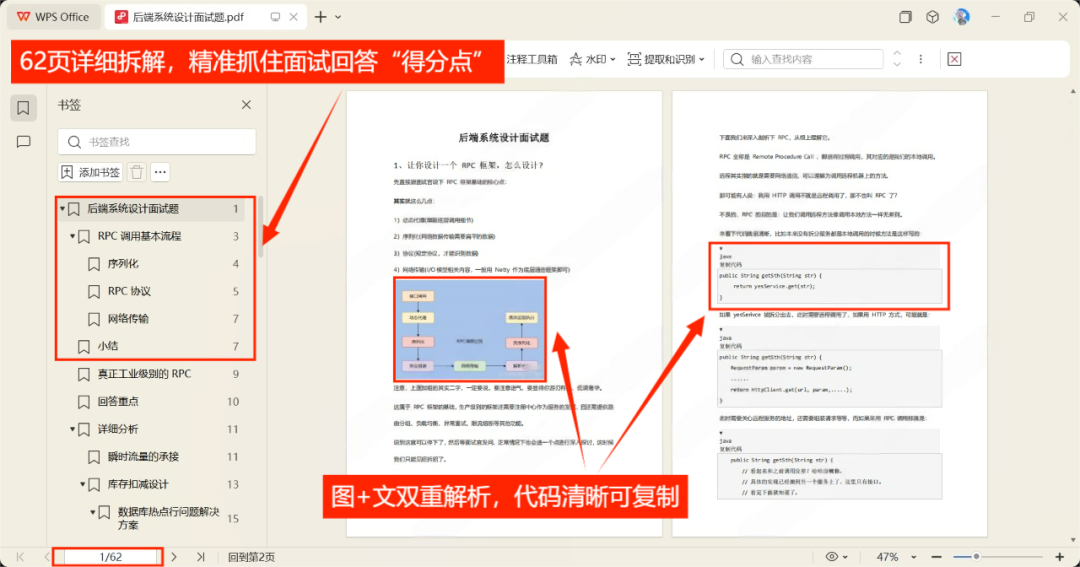Click the delete bookmark trash icon
Viewport: 1080px width, 567px height.
136,172
